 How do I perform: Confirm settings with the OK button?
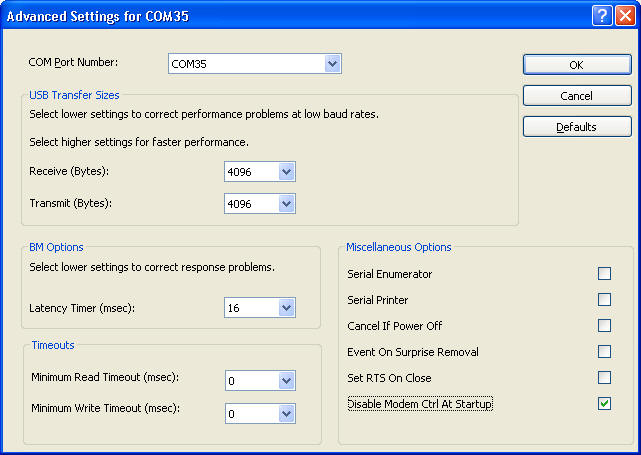click(577, 65)
